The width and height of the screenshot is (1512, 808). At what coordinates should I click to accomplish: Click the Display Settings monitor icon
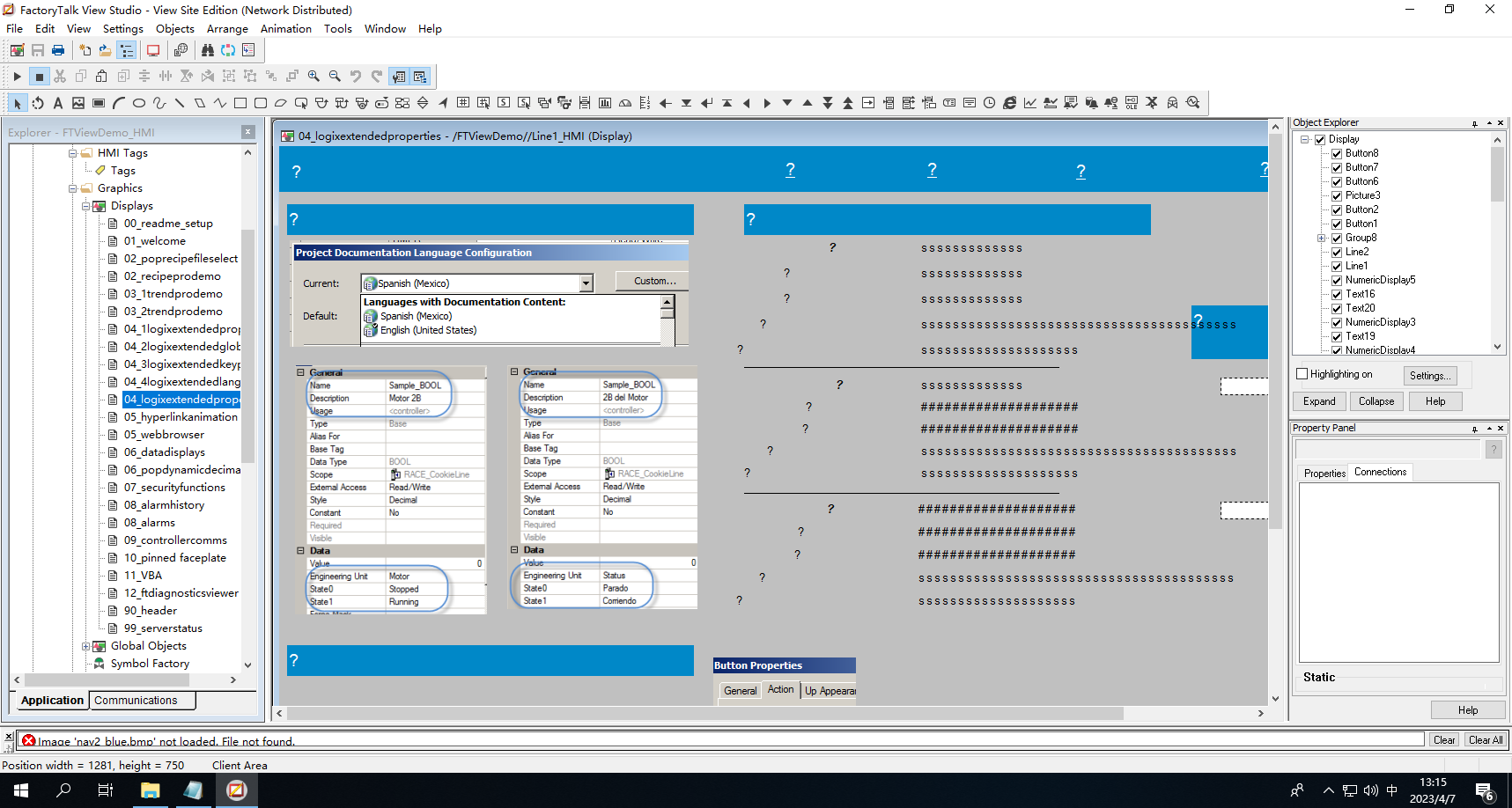click(x=153, y=50)
